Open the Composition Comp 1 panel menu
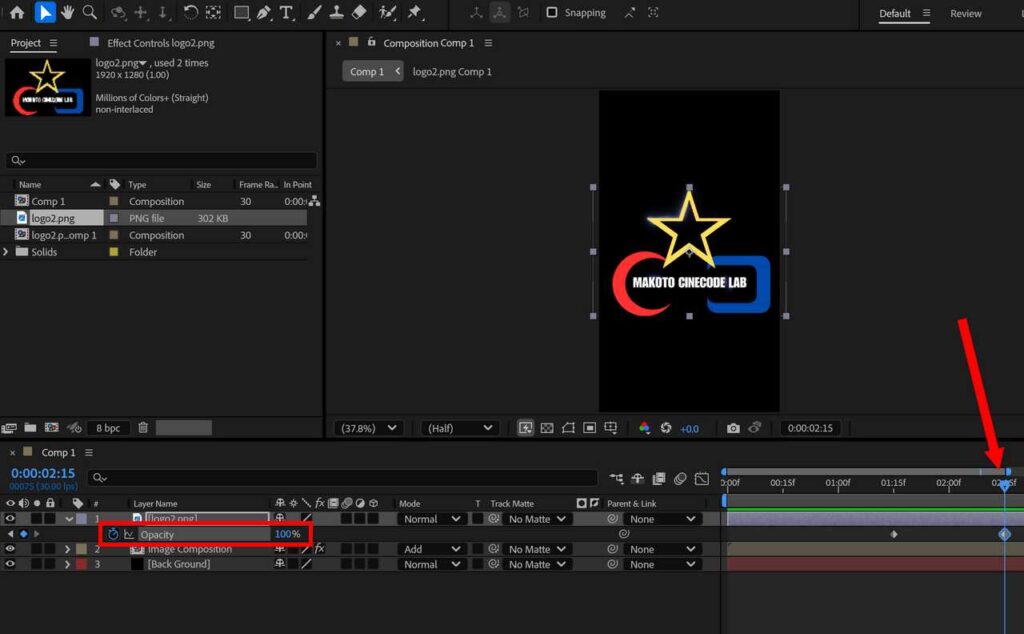The height and width of the screenshot is (634, 1024). (x=488, y=42)
